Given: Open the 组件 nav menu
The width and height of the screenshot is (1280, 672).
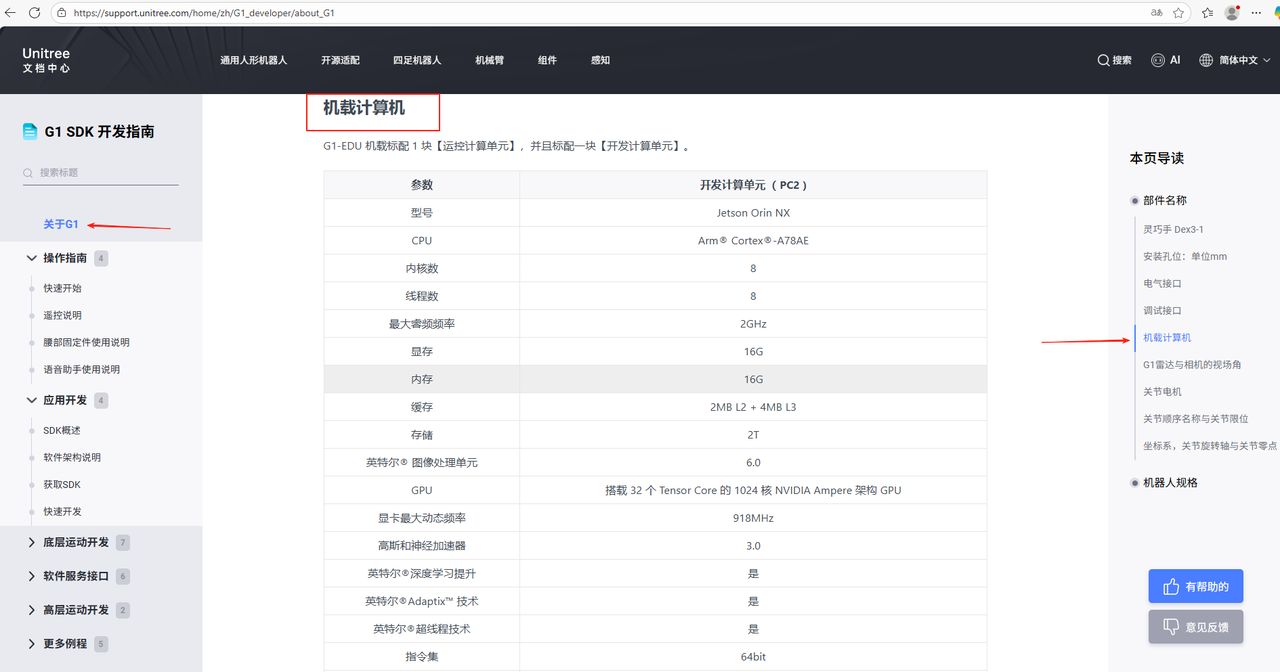Looking at the screenshot, I should click(x=547, y=60).
